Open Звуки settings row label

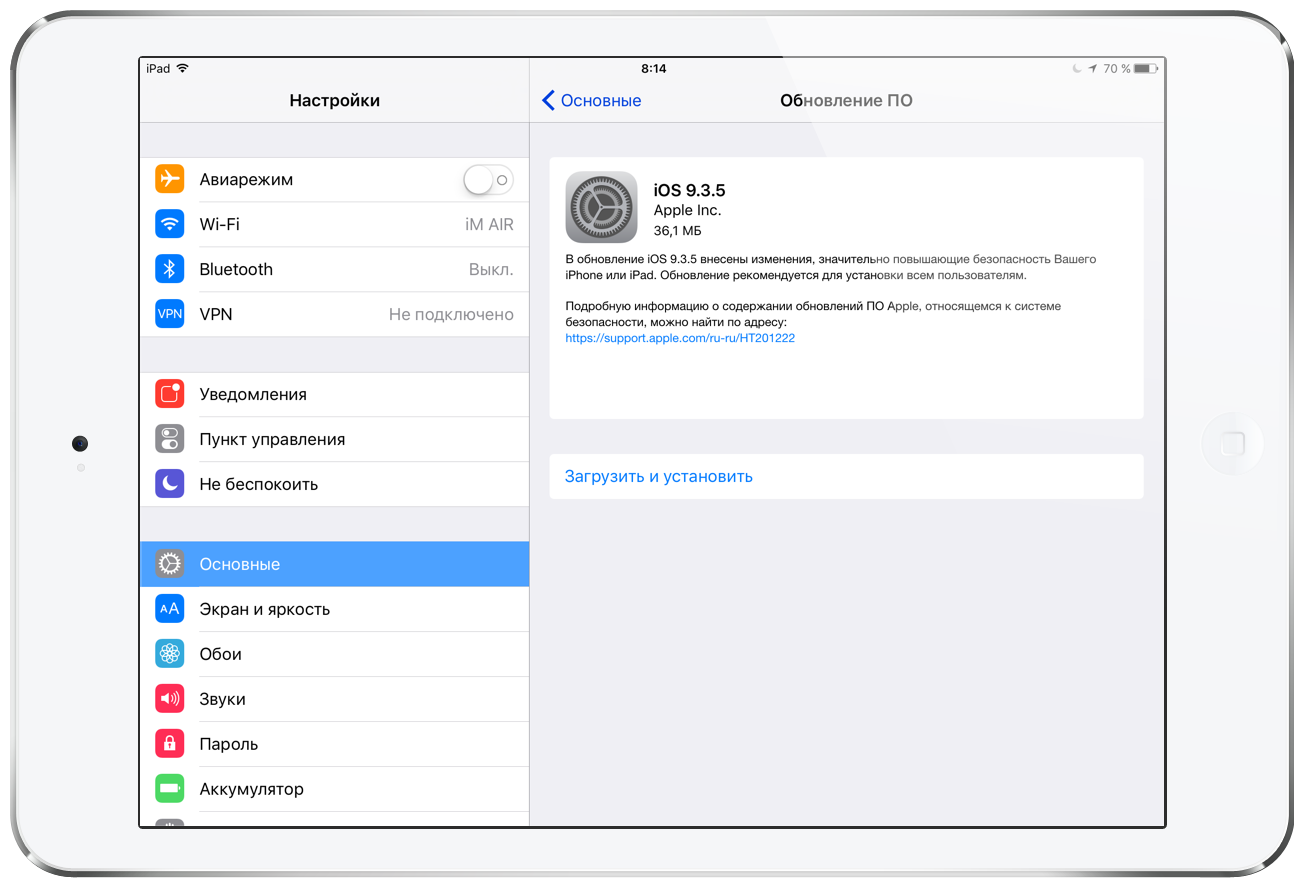coord(222,699)
